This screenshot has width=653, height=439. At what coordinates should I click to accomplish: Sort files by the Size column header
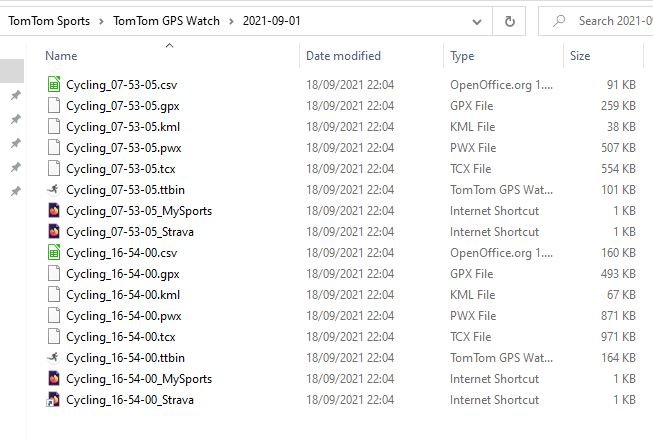click(580, 56)
